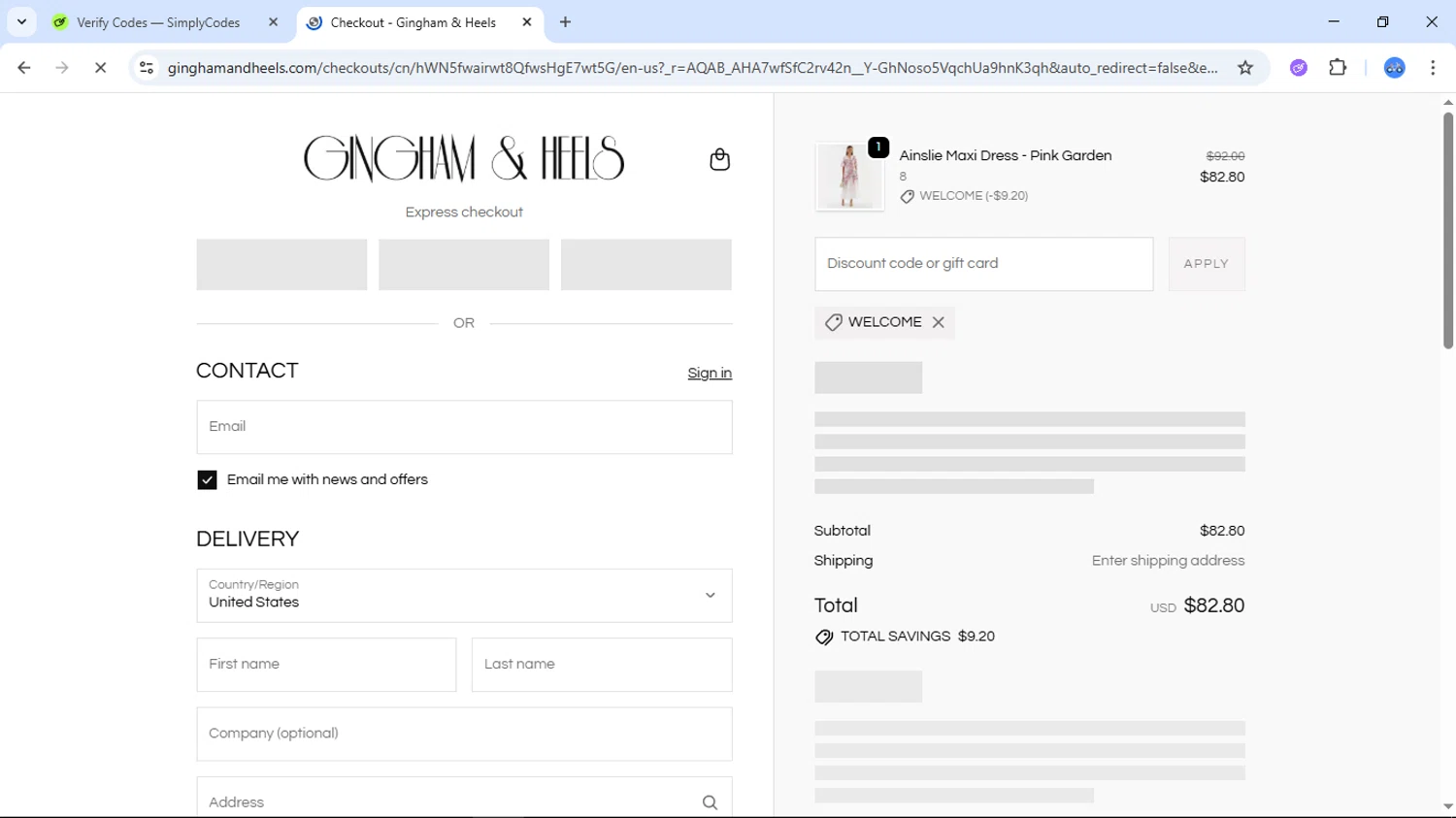The width and height of the screenshot is (1456, 818).
Task: Click the WELCOME (-$9.20) line item discount
Action: click(974, 196)
